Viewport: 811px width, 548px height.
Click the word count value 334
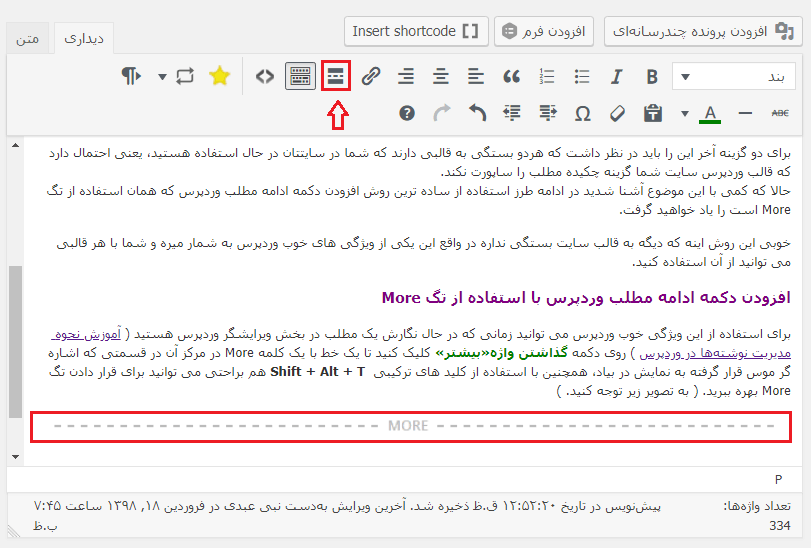click(780, 526)
